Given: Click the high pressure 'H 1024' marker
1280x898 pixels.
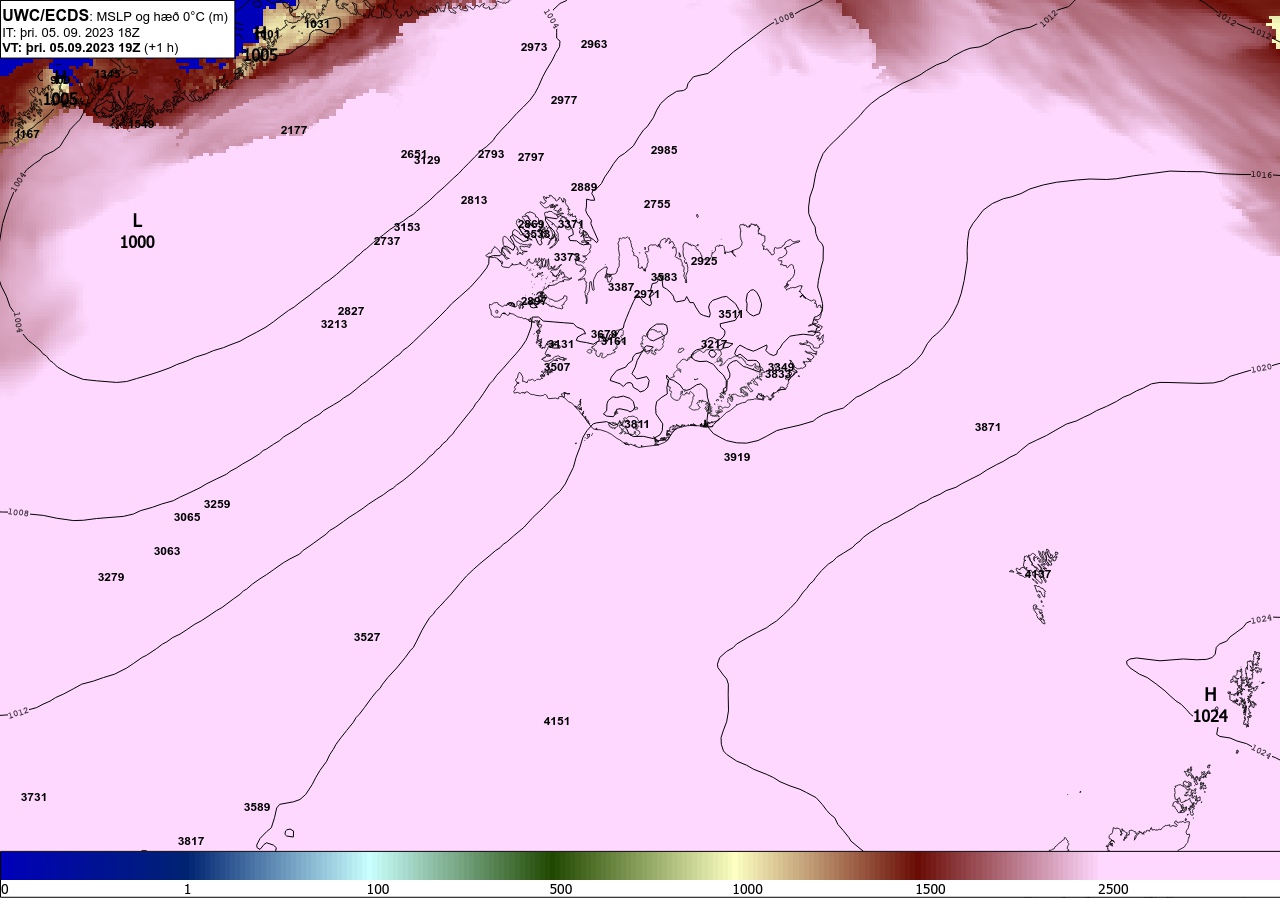Looking at the screenshot, I should [x=1210, y=705].
